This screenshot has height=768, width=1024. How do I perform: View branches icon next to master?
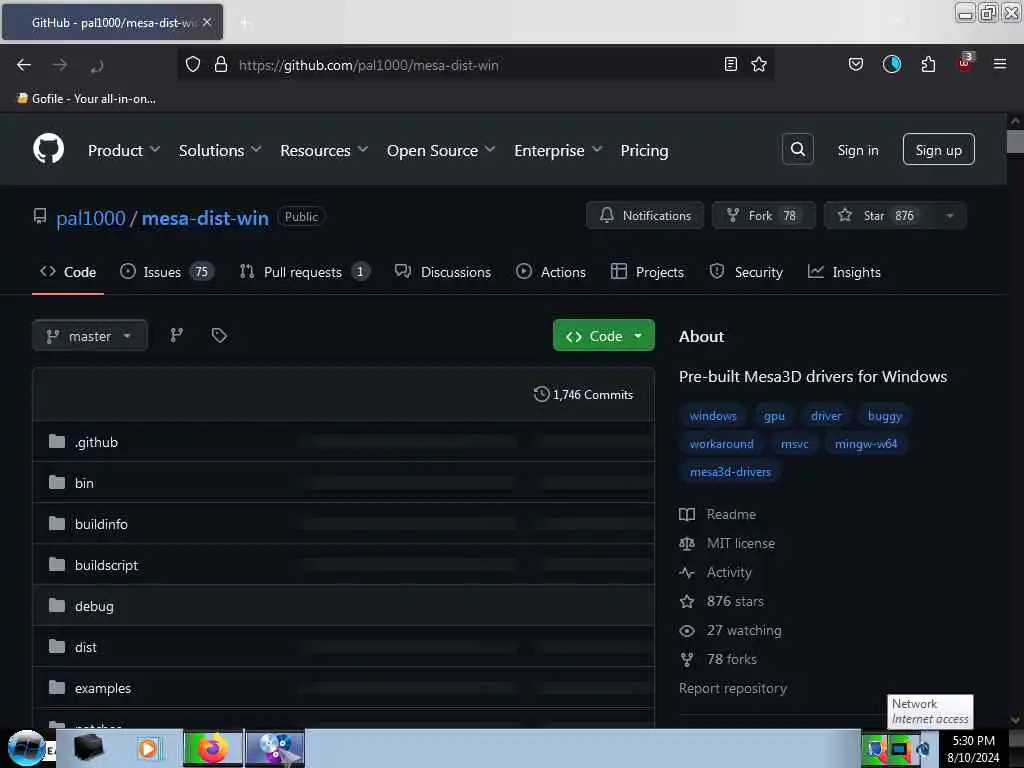tap(176, 335)
